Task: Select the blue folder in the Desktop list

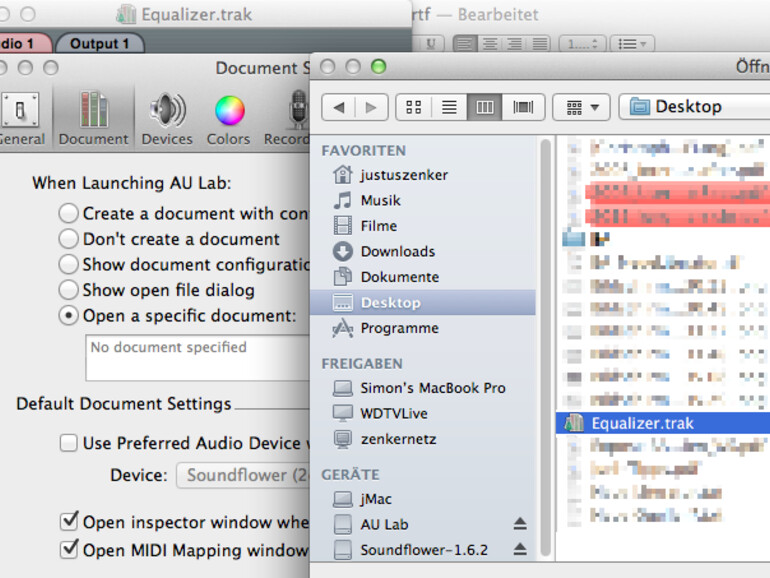Action: tap(573, 240)
